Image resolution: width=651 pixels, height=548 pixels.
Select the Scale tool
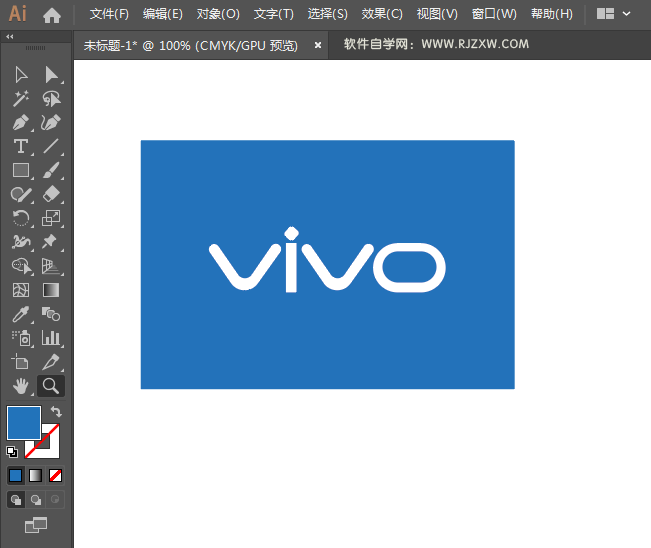point(51,218)
